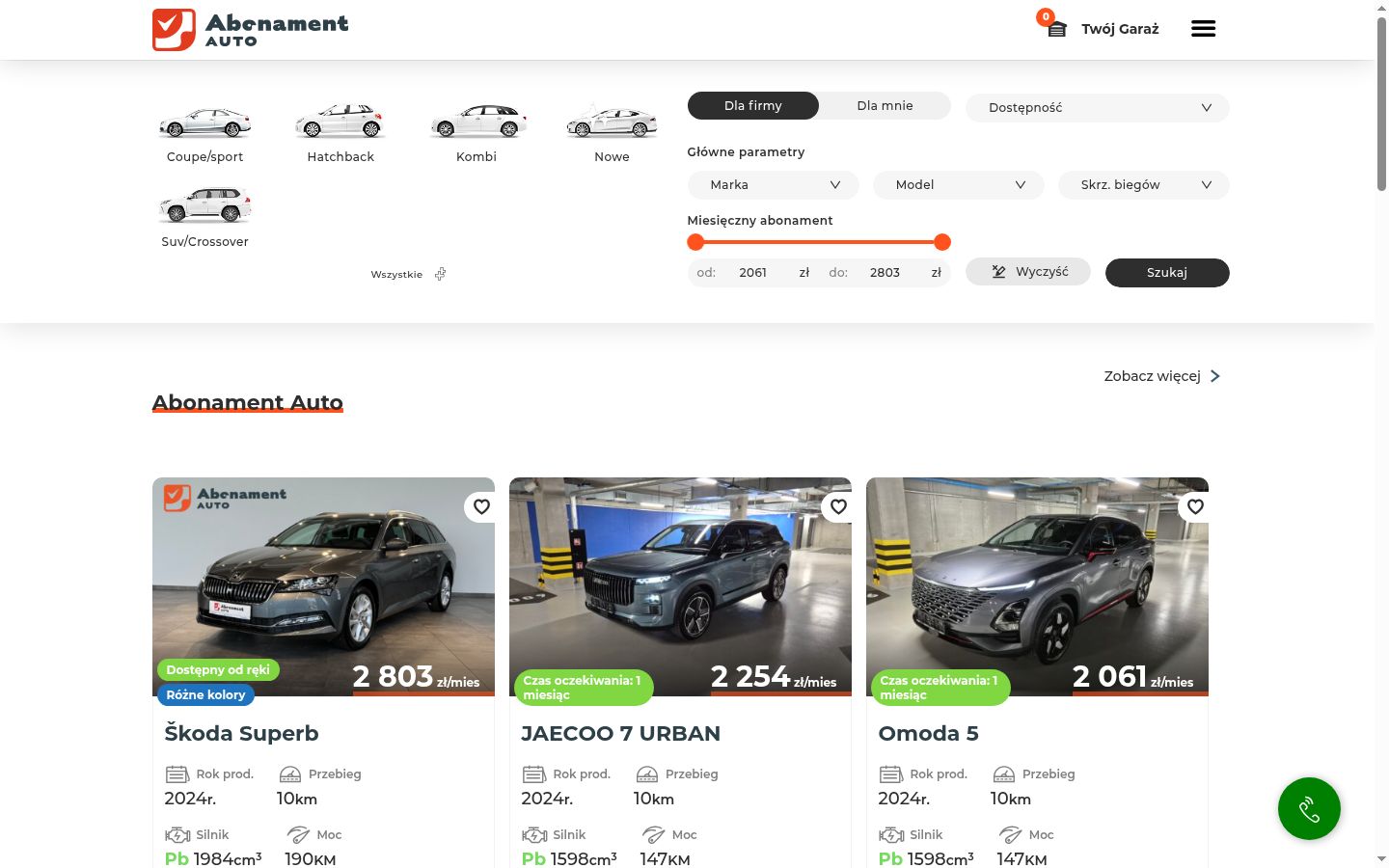This screenshot has height=868, width=1389.
Task: Click the 2 803 zł/mies price
Action: click(416, 677)
